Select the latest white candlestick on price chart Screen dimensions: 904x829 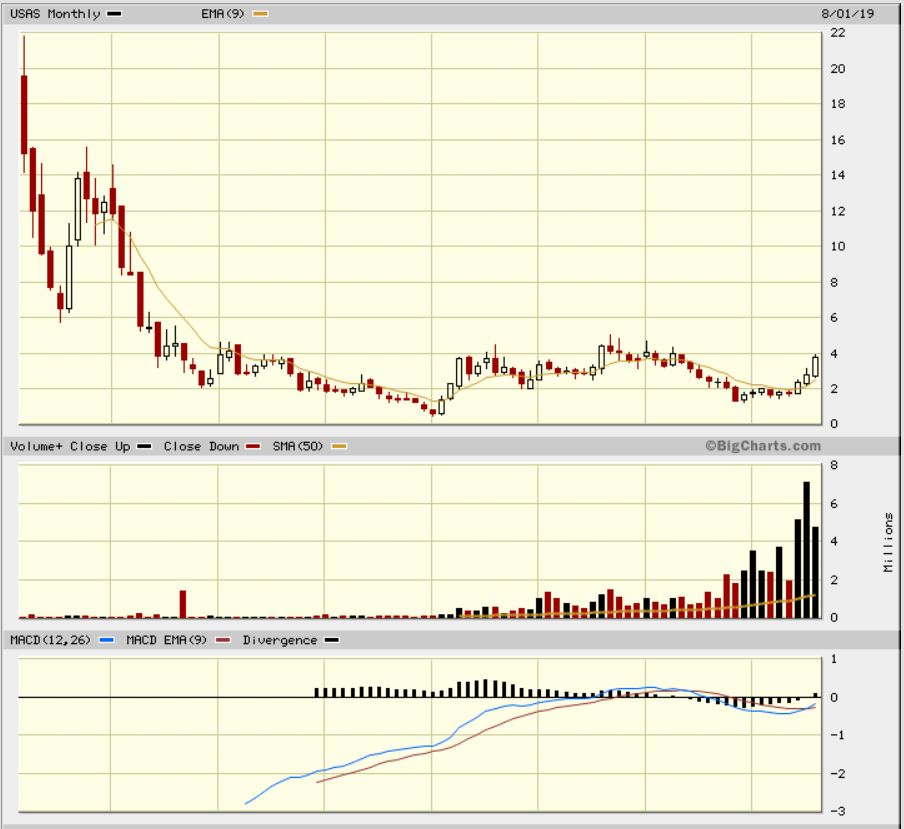point(816,366)
